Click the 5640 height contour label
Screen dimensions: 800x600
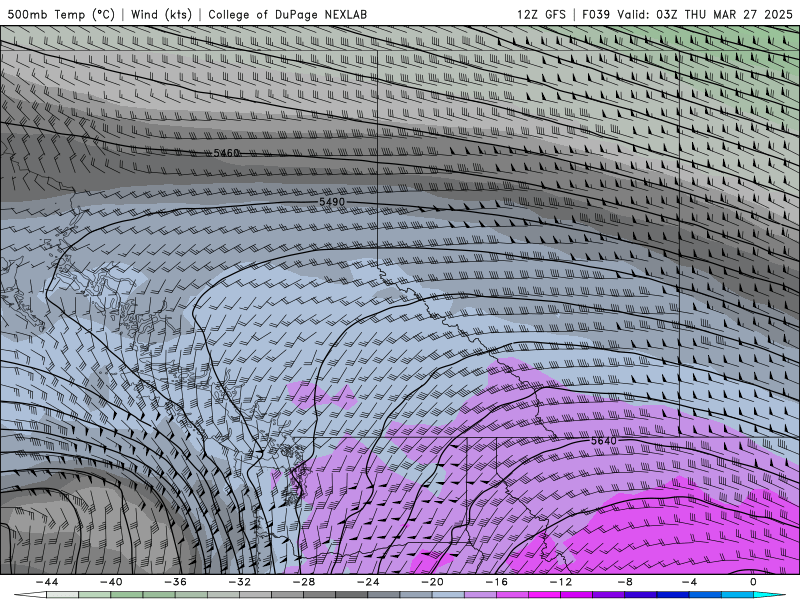[x=604, y=440]
